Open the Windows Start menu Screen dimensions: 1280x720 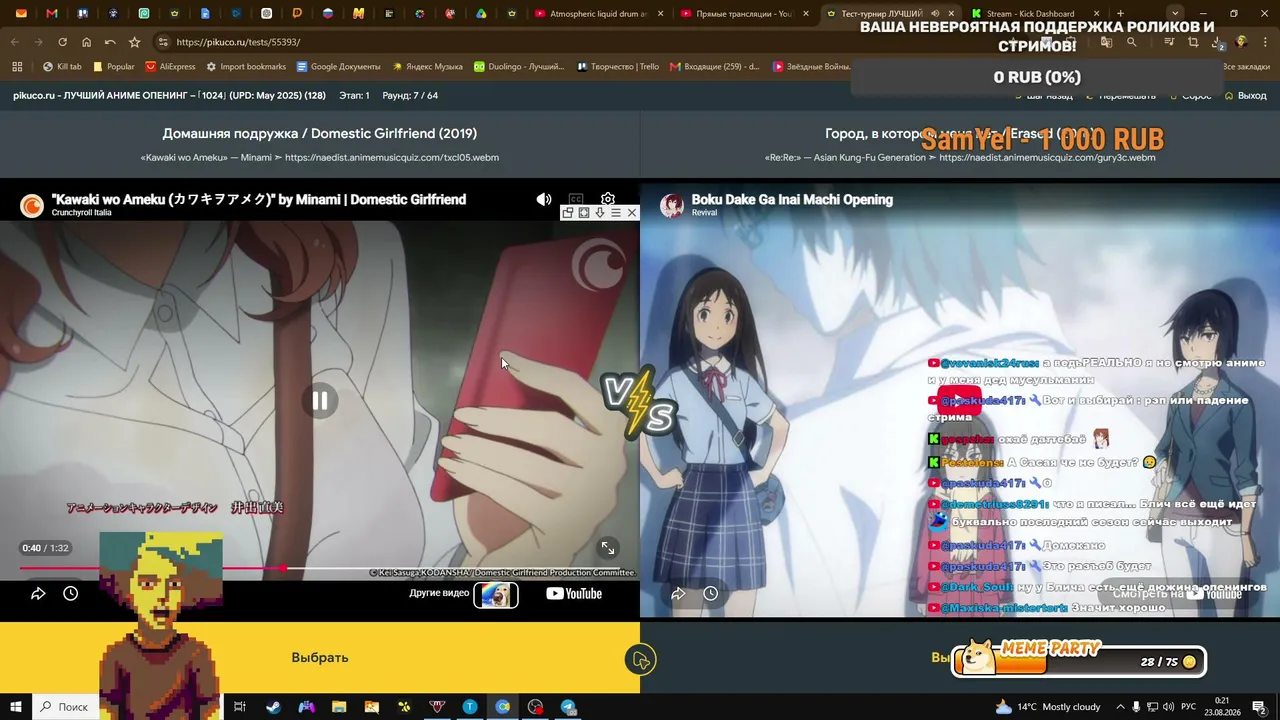pos(16,707)
